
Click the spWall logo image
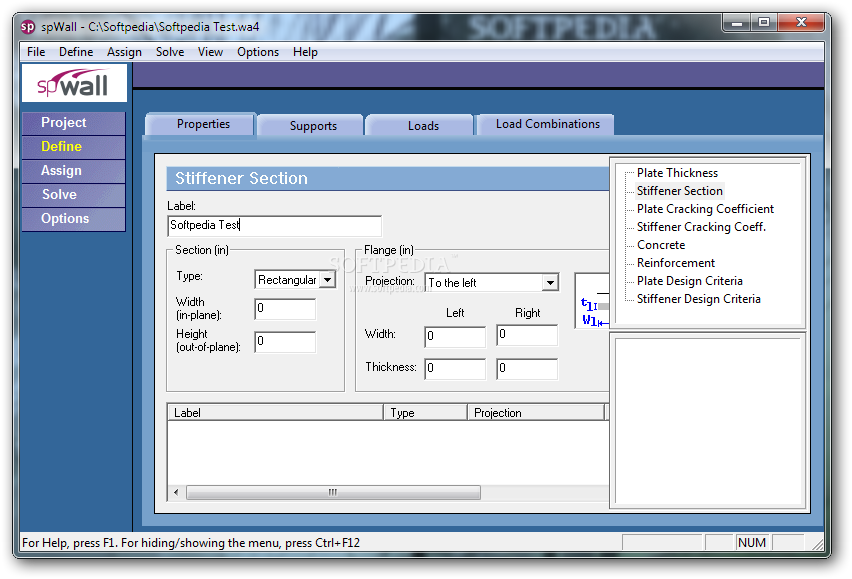(x=74, y=83)
